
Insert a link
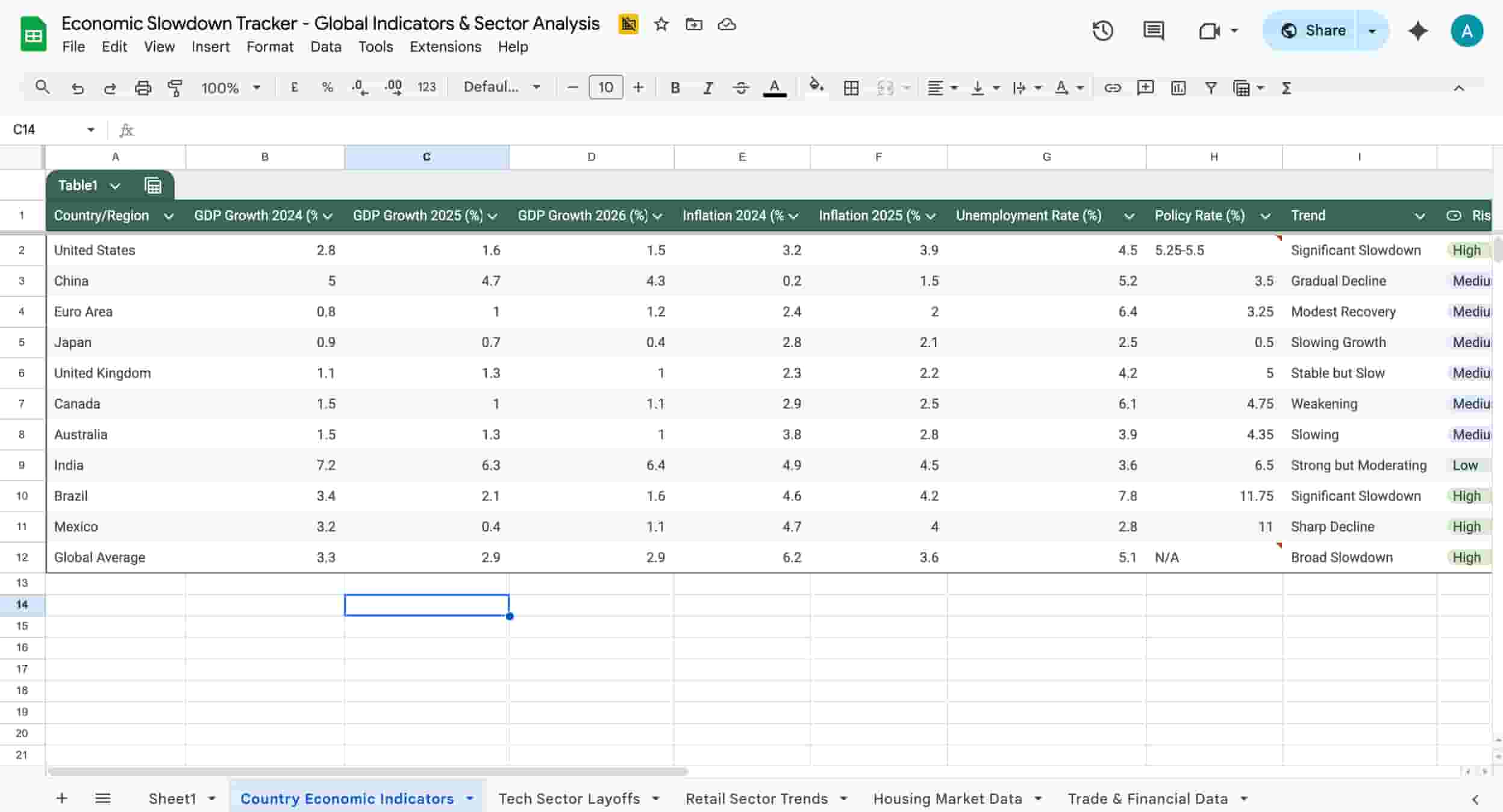[x=1112, y=88]
